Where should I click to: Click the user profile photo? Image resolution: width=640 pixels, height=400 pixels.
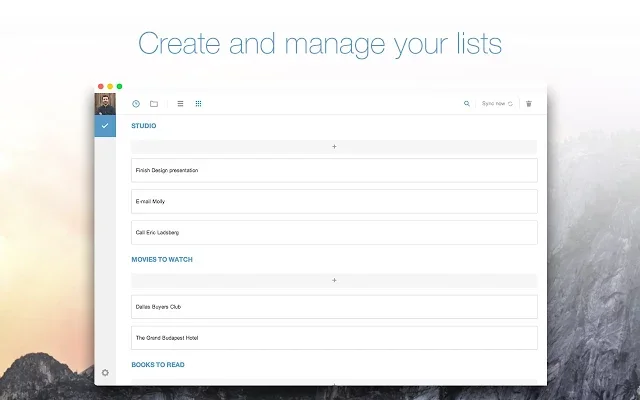105,103
